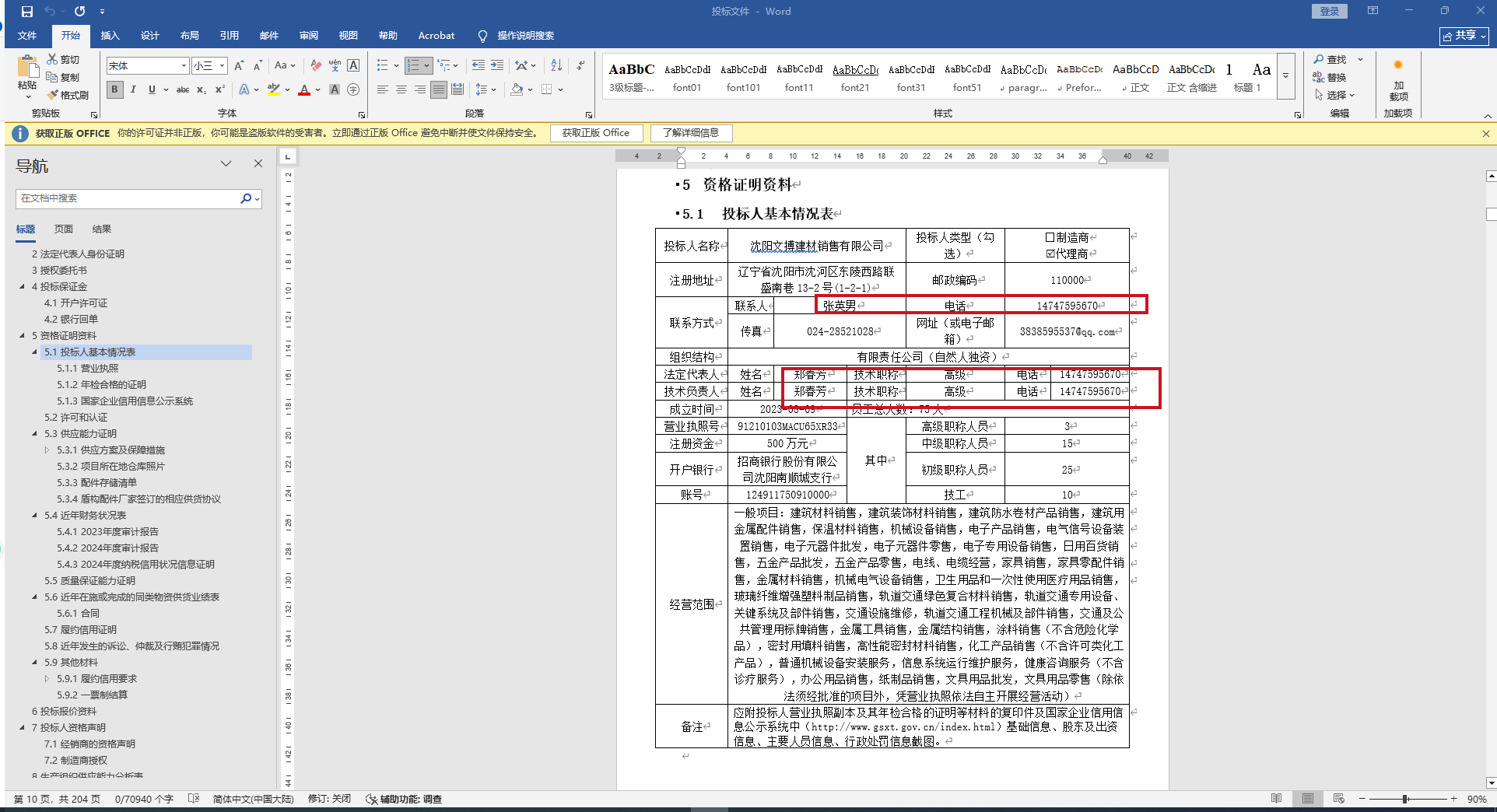Open the 审阅 (Review) ribbon tab

click(x=309, y=36)
